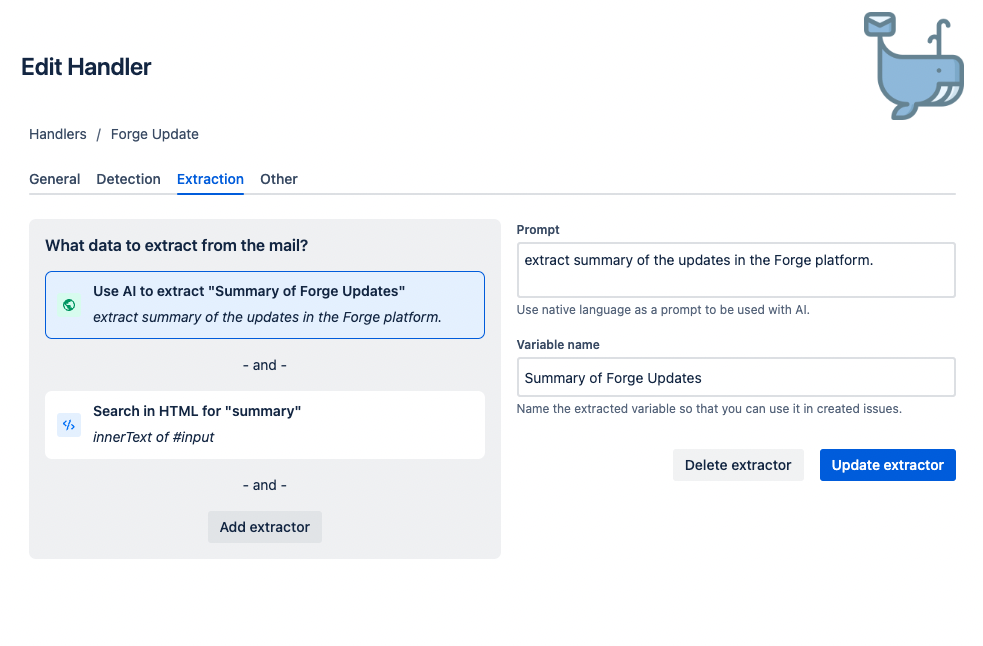Click into the Variable name field
This screenshot has height=646, width=983.
point(735,378)
